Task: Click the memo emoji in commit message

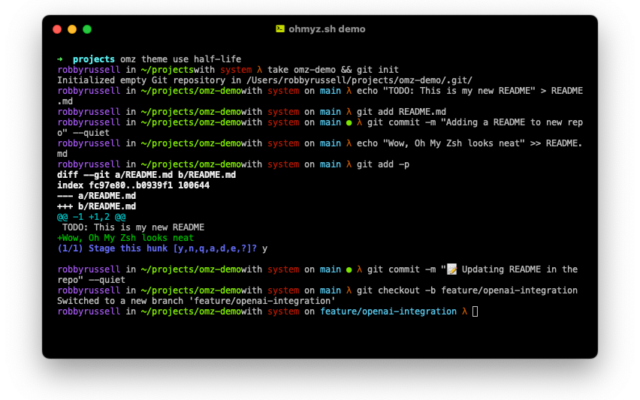Action: tap(452, 269)
